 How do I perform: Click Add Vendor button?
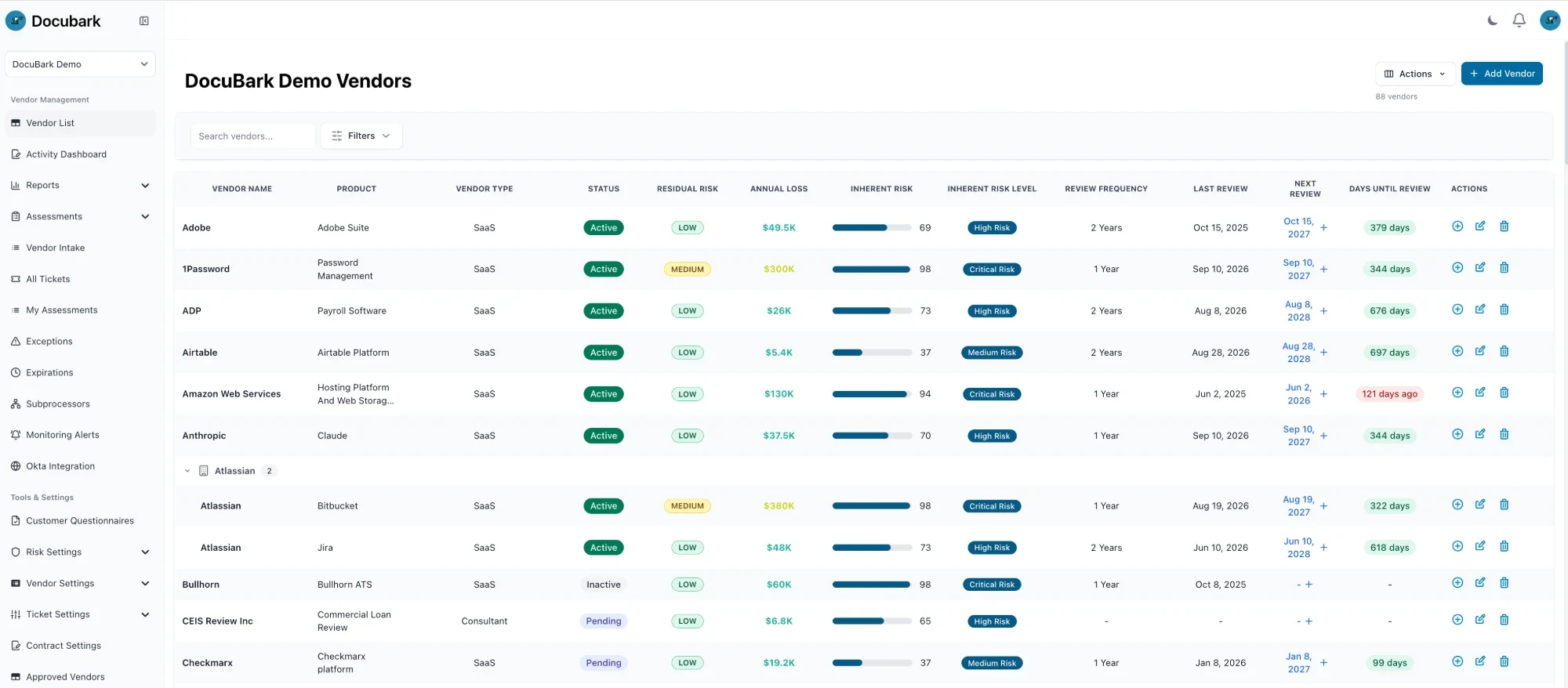tap(1502, 74)
